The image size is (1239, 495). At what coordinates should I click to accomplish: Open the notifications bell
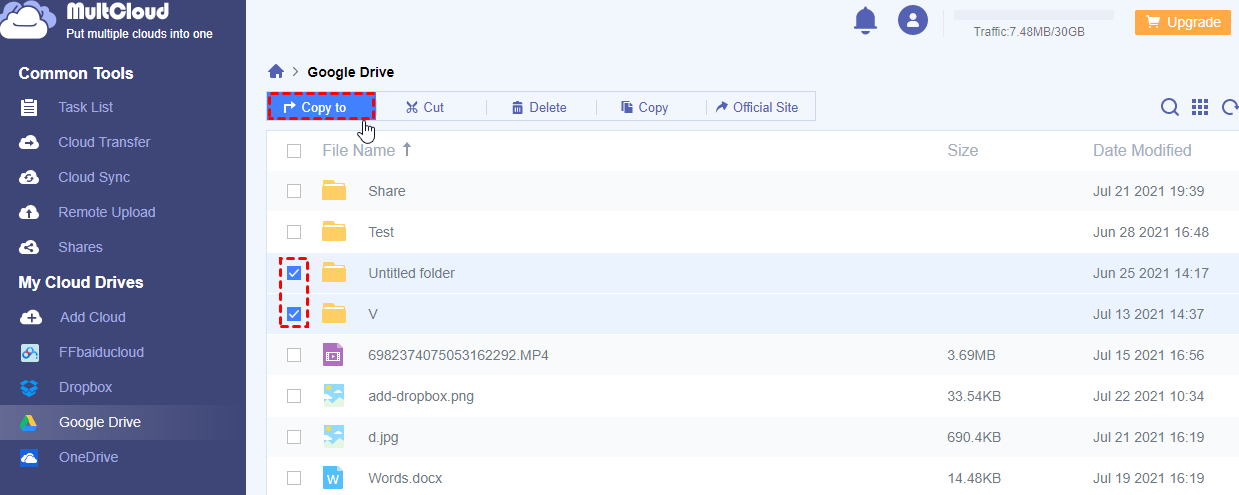coord(865,20)
